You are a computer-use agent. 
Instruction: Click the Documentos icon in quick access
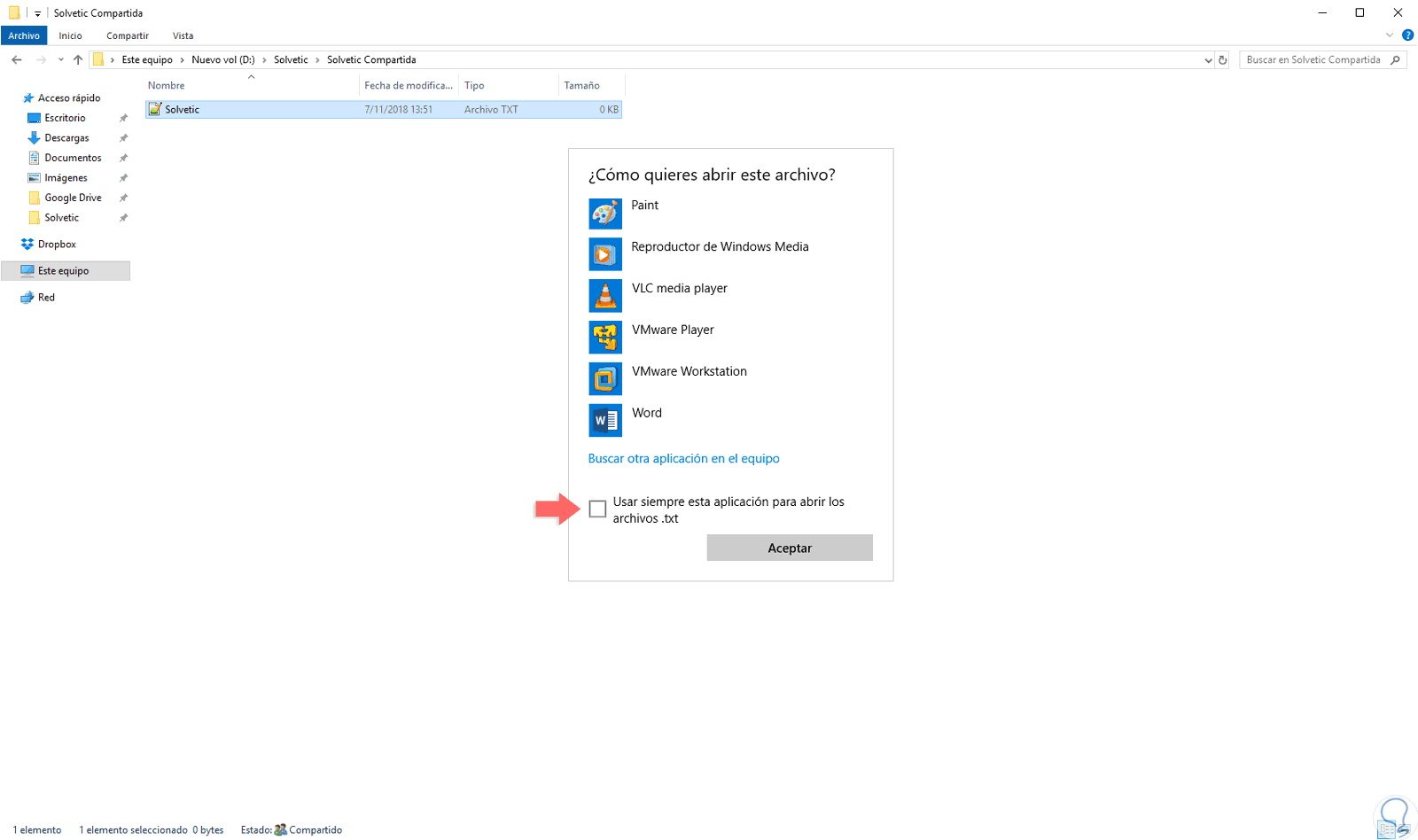coord(34,158)
